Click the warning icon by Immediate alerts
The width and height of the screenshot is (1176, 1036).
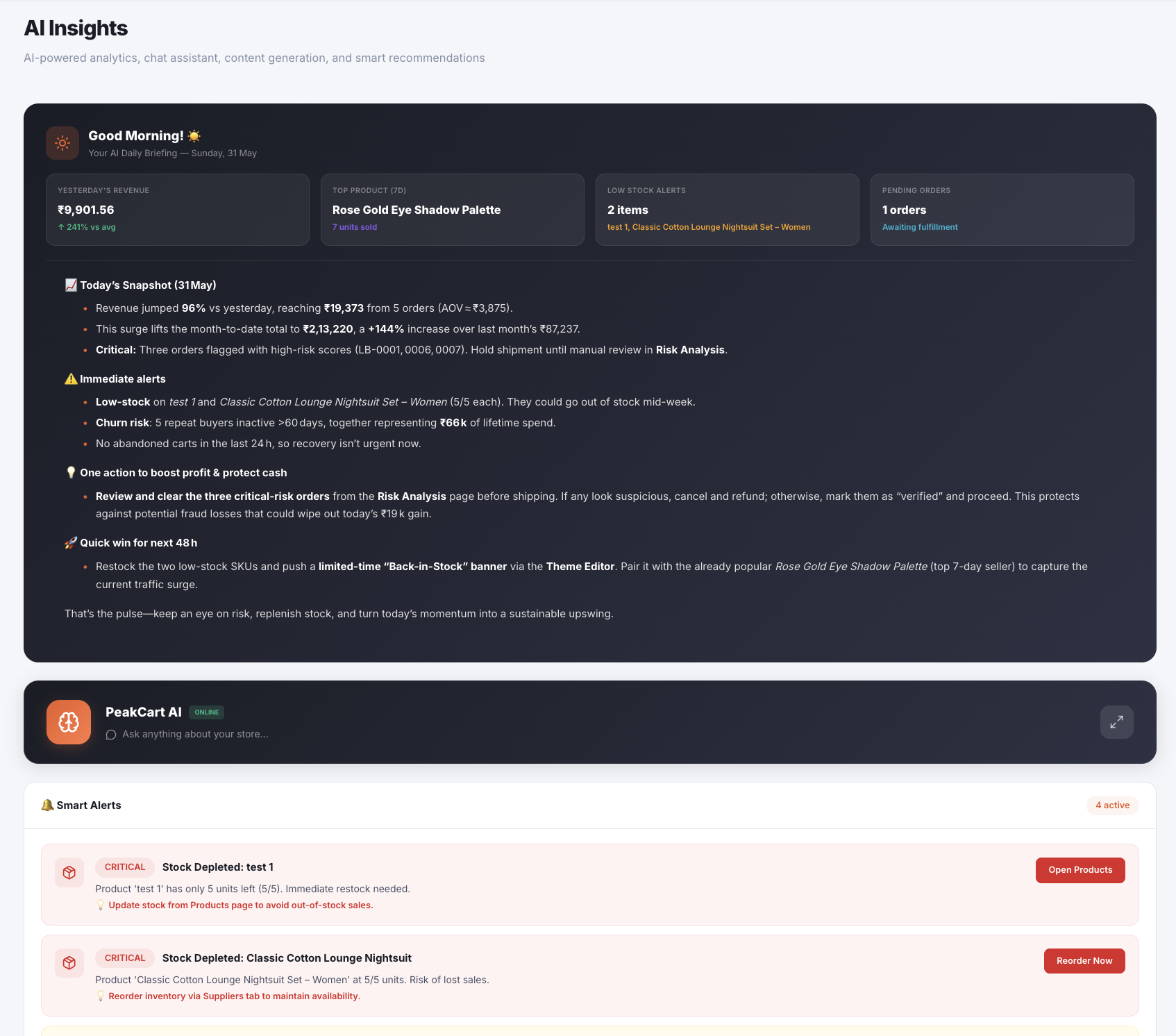point(71,379)
